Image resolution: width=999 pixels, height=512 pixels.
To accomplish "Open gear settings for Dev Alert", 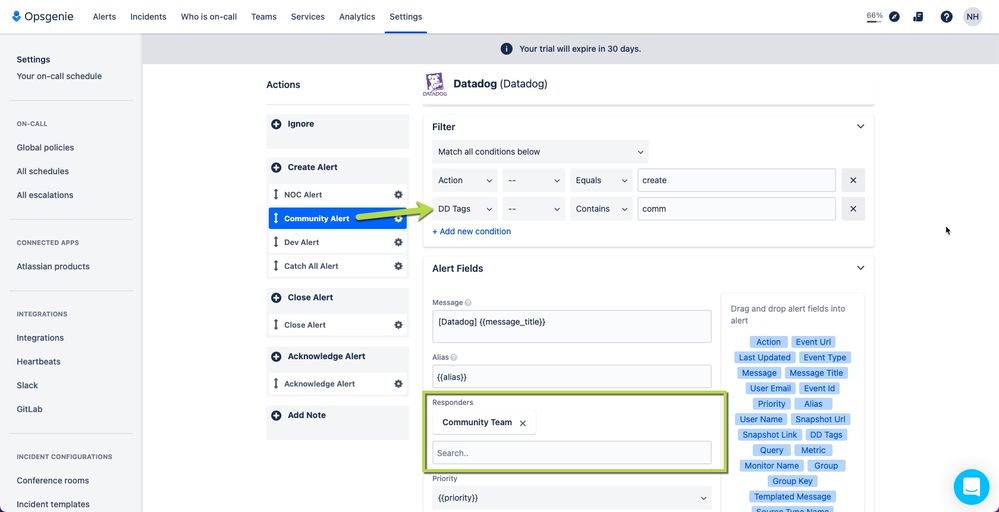I will [398, 243].
